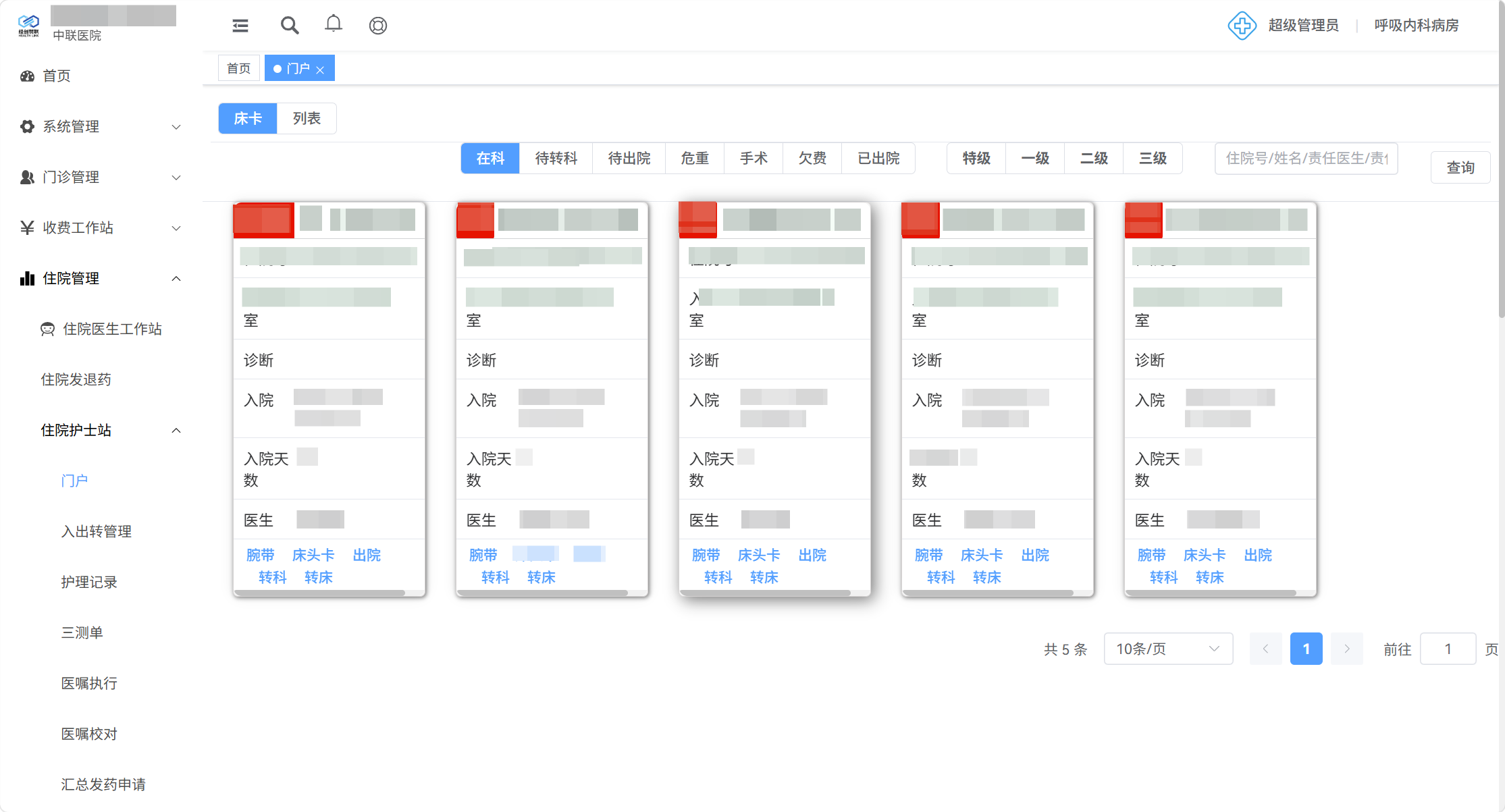This screenshot has width=1505, height=812.
Task: Filter by 欠费 status
Action: click(x=812, y=158)
